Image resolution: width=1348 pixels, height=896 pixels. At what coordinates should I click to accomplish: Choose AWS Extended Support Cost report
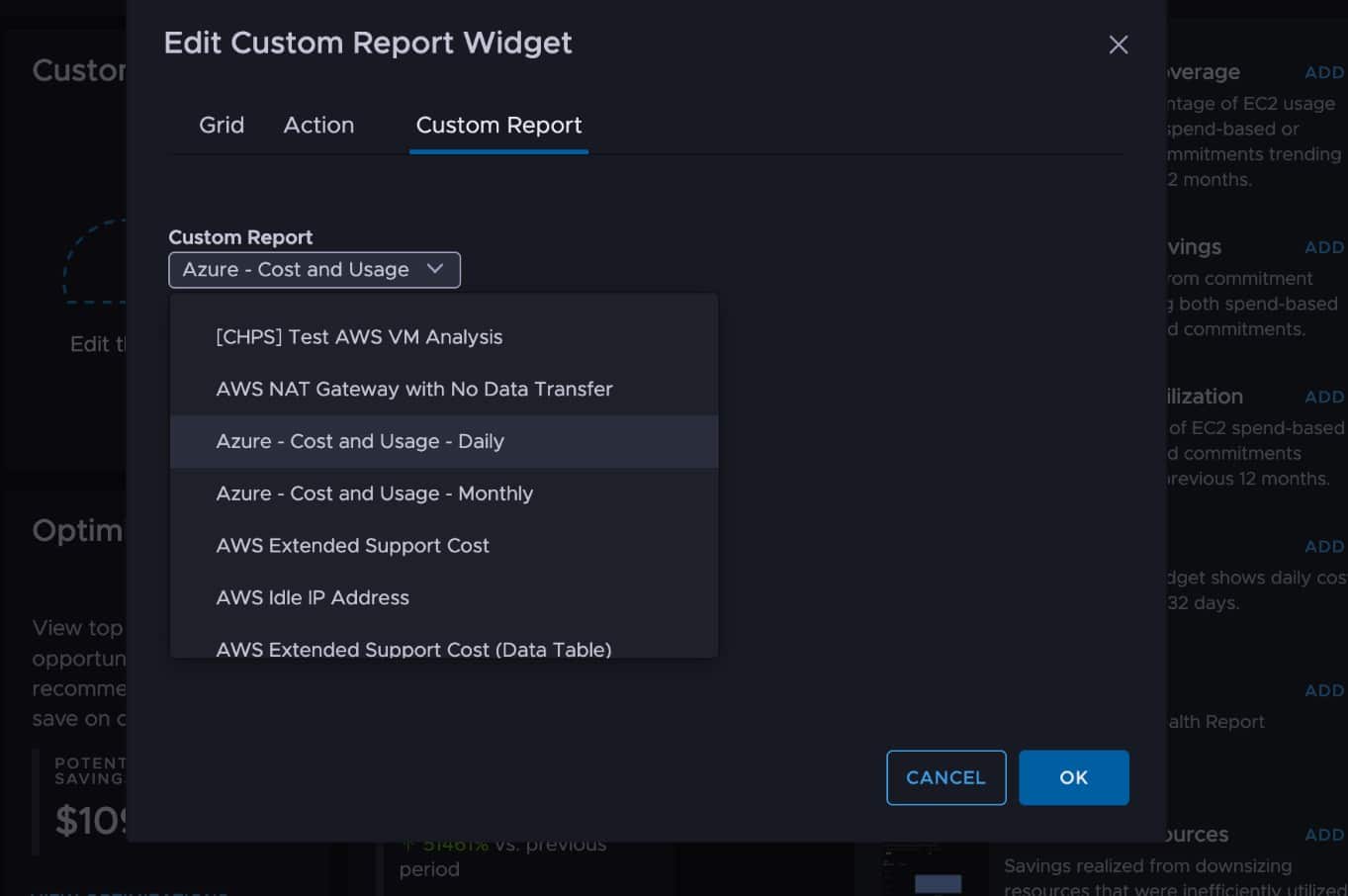[x=444, y=546]
